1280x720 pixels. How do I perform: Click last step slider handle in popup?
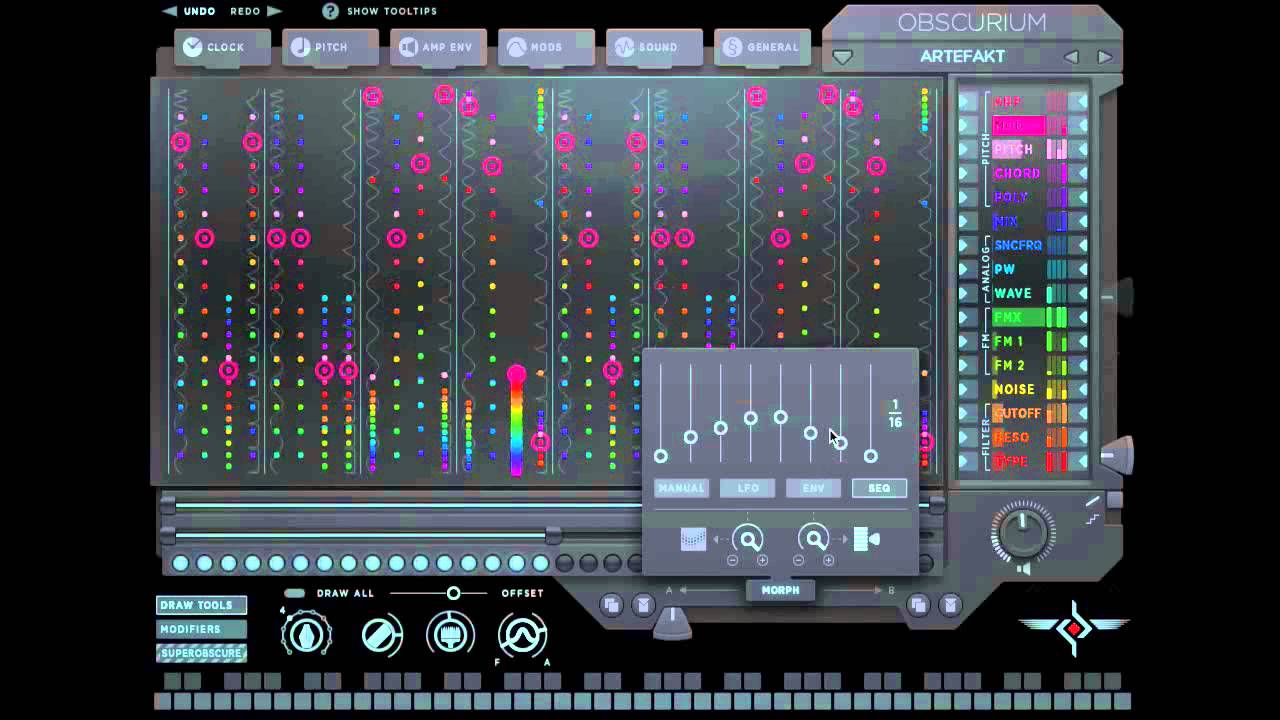pyautogui.click(x=870, y=456)
